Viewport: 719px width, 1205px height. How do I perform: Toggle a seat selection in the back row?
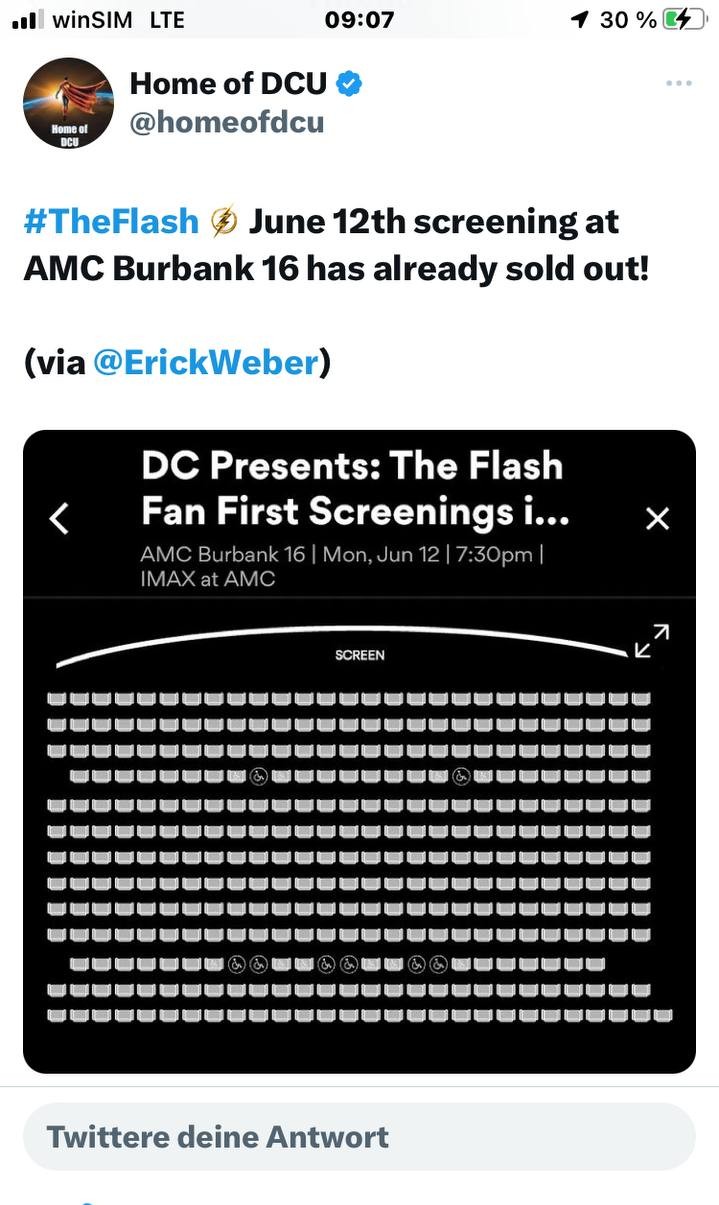360,1017
